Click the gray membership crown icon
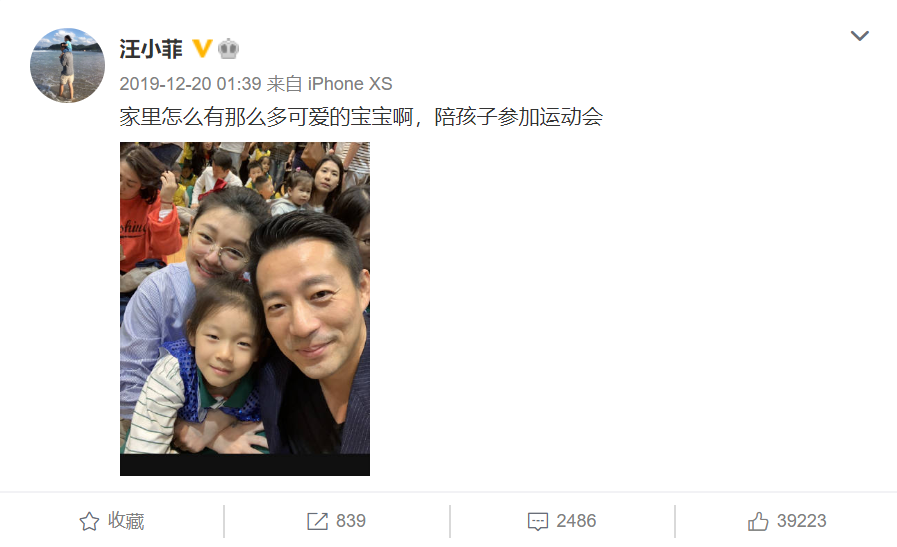 tap(228, 49)
